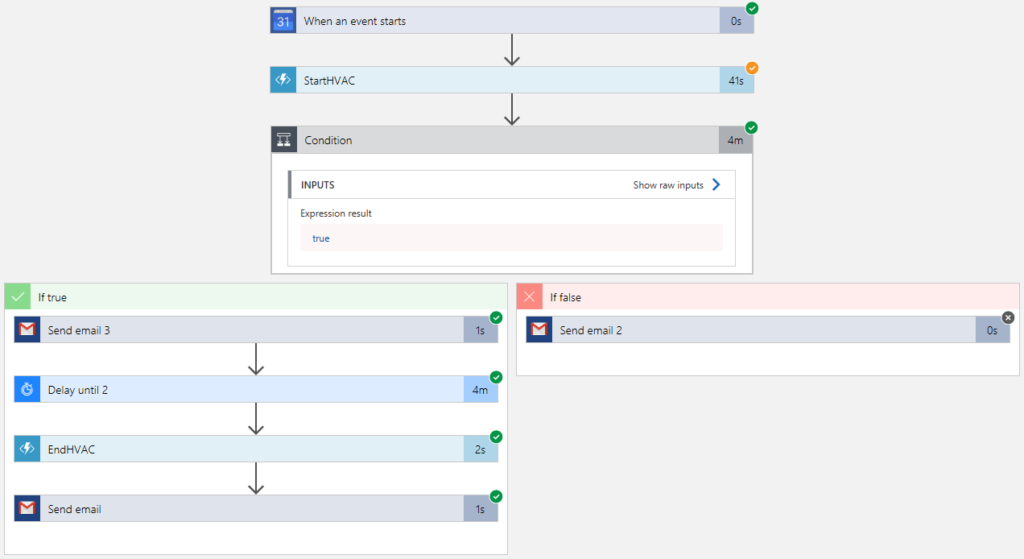Click the INPUTS section heading
This screenshot has width=1024, height=559.
click(x=317, y=185)
